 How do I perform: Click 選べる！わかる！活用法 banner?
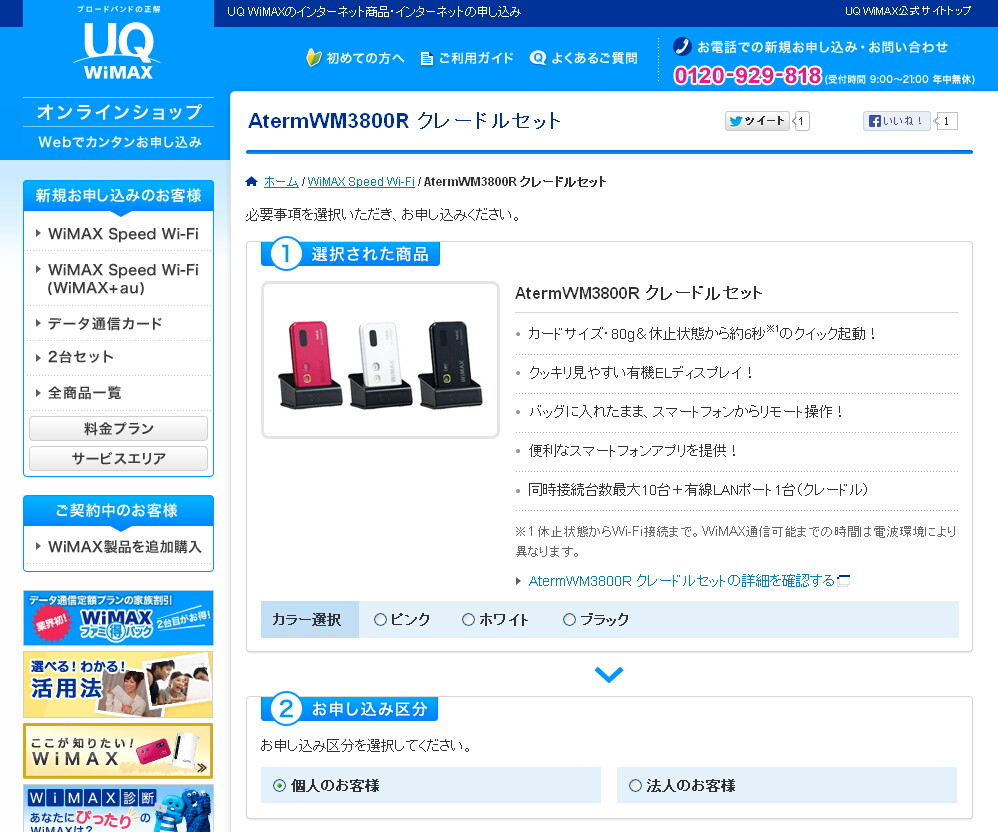pyautogui.click(x=118, y=684)
